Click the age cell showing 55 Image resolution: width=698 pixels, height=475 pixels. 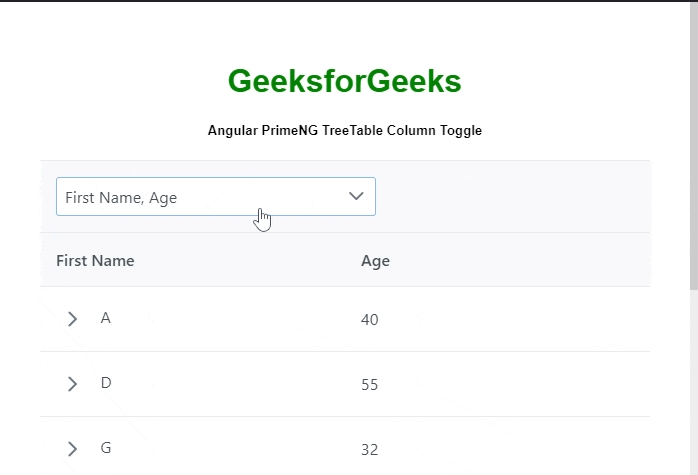click(x=370, y=385)
